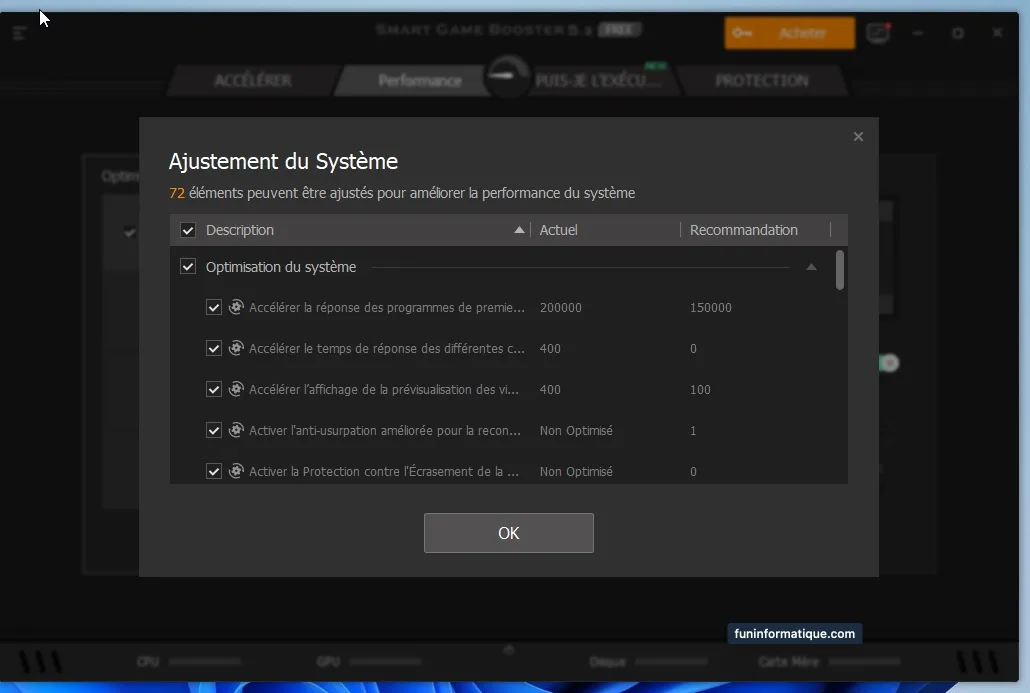Uncheck 'Accélérer la réponse des programmes' checkbox
This screenshot has width=1030, height=693.
click(214, 308)
